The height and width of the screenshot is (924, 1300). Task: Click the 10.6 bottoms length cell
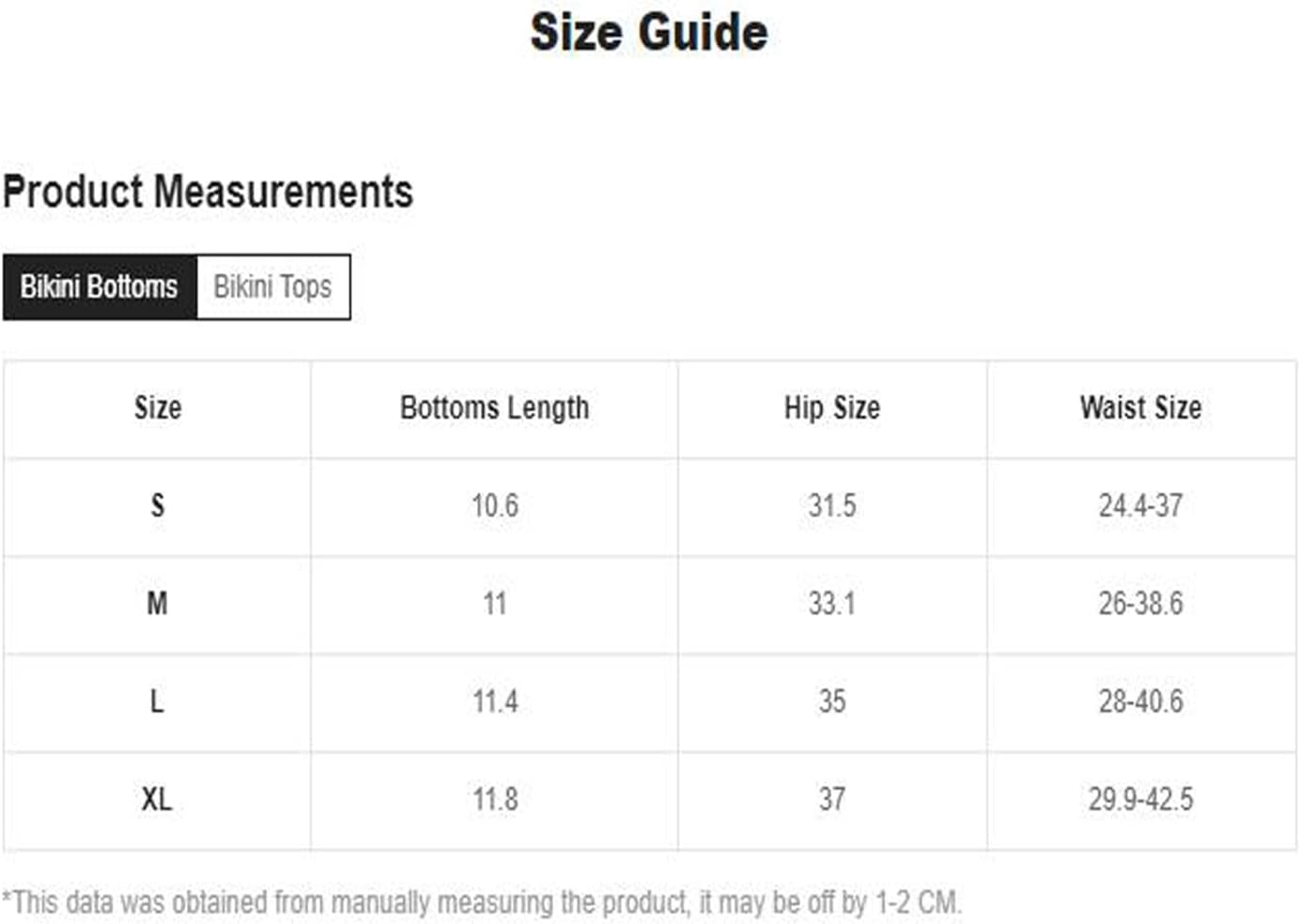(494, 506)
